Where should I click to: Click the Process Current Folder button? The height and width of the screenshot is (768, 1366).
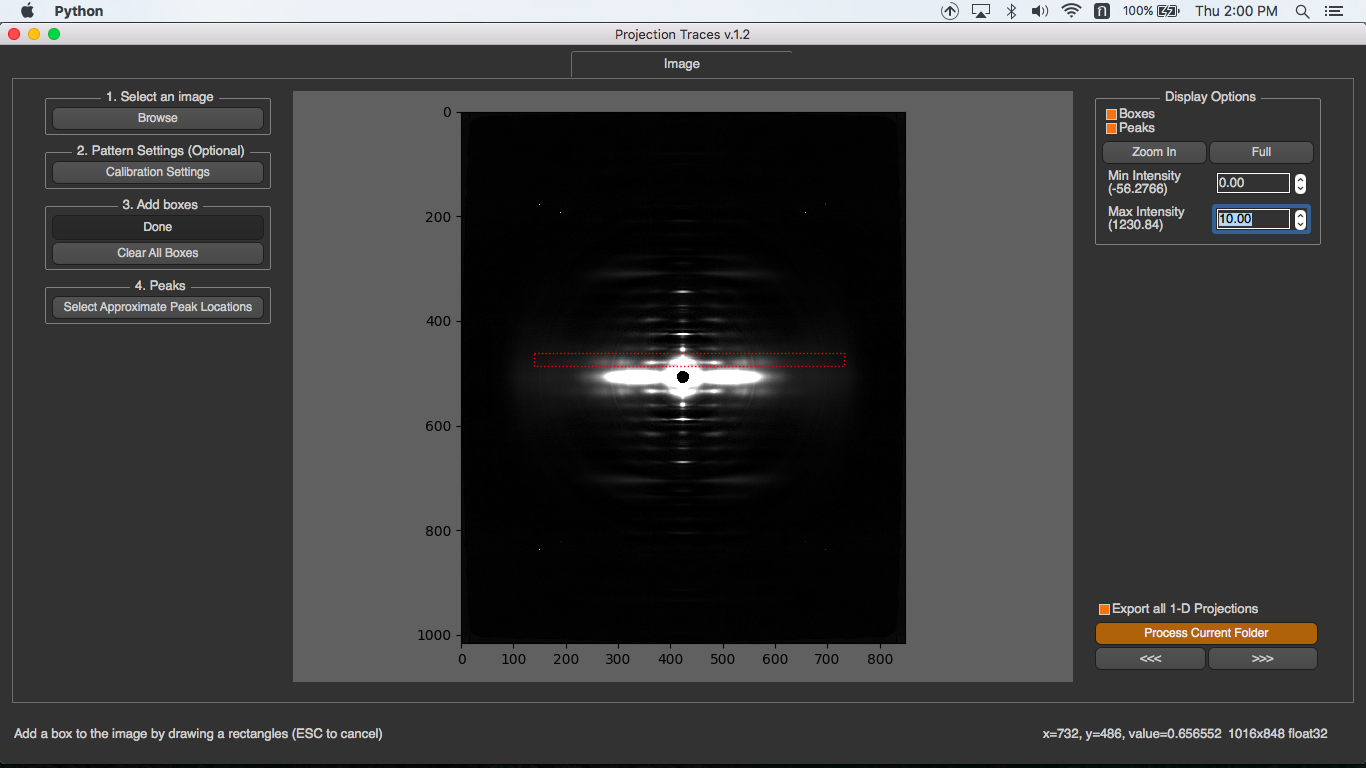tap(1206, 633)
